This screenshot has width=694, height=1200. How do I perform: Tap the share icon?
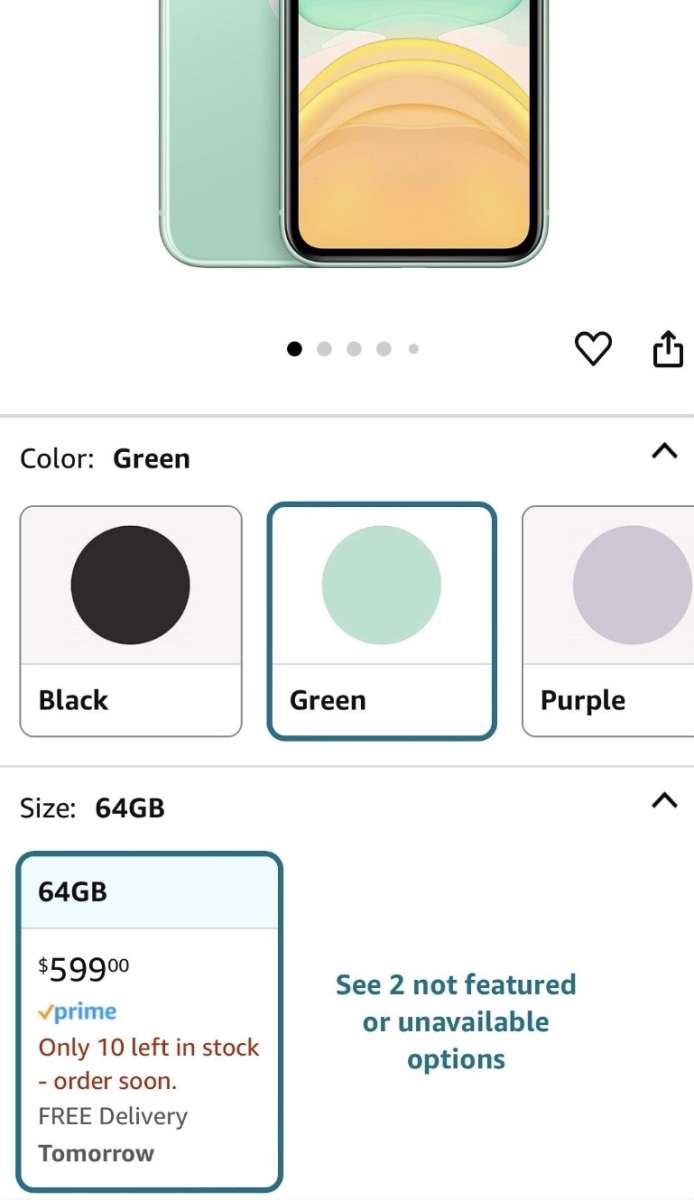[668, 349]
